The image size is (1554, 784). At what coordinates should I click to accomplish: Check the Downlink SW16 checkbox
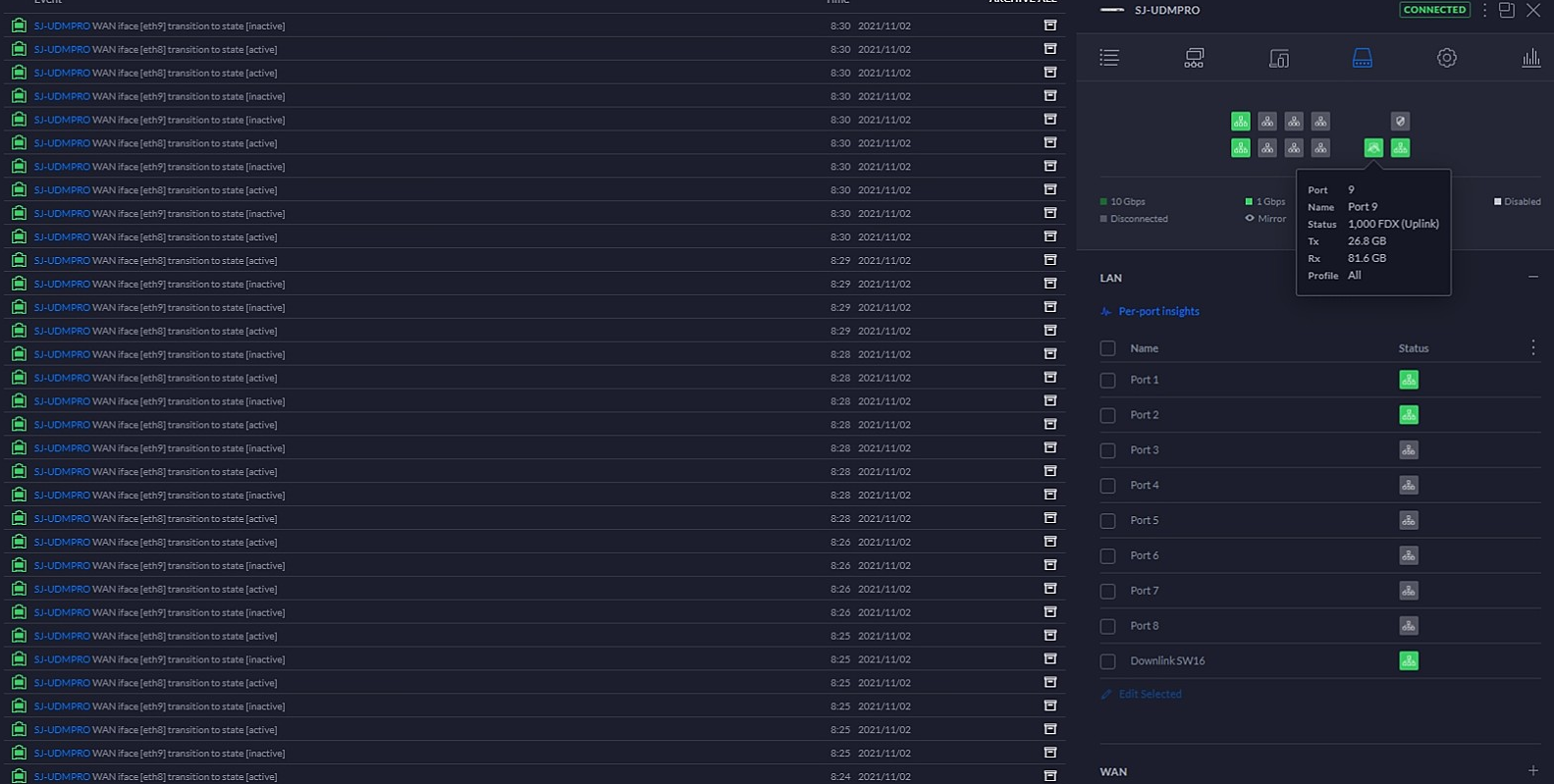[1107, 662]
